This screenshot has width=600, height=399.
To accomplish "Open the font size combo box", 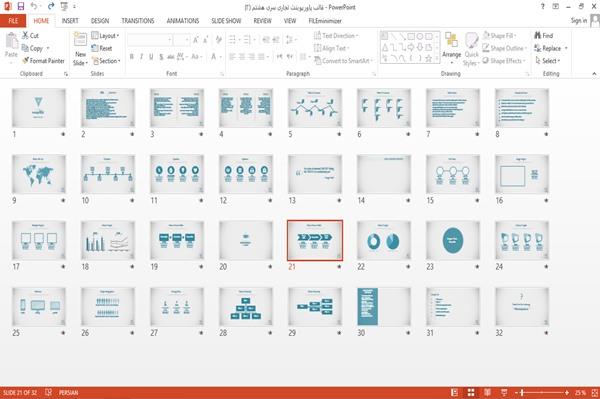I will 181,39.
